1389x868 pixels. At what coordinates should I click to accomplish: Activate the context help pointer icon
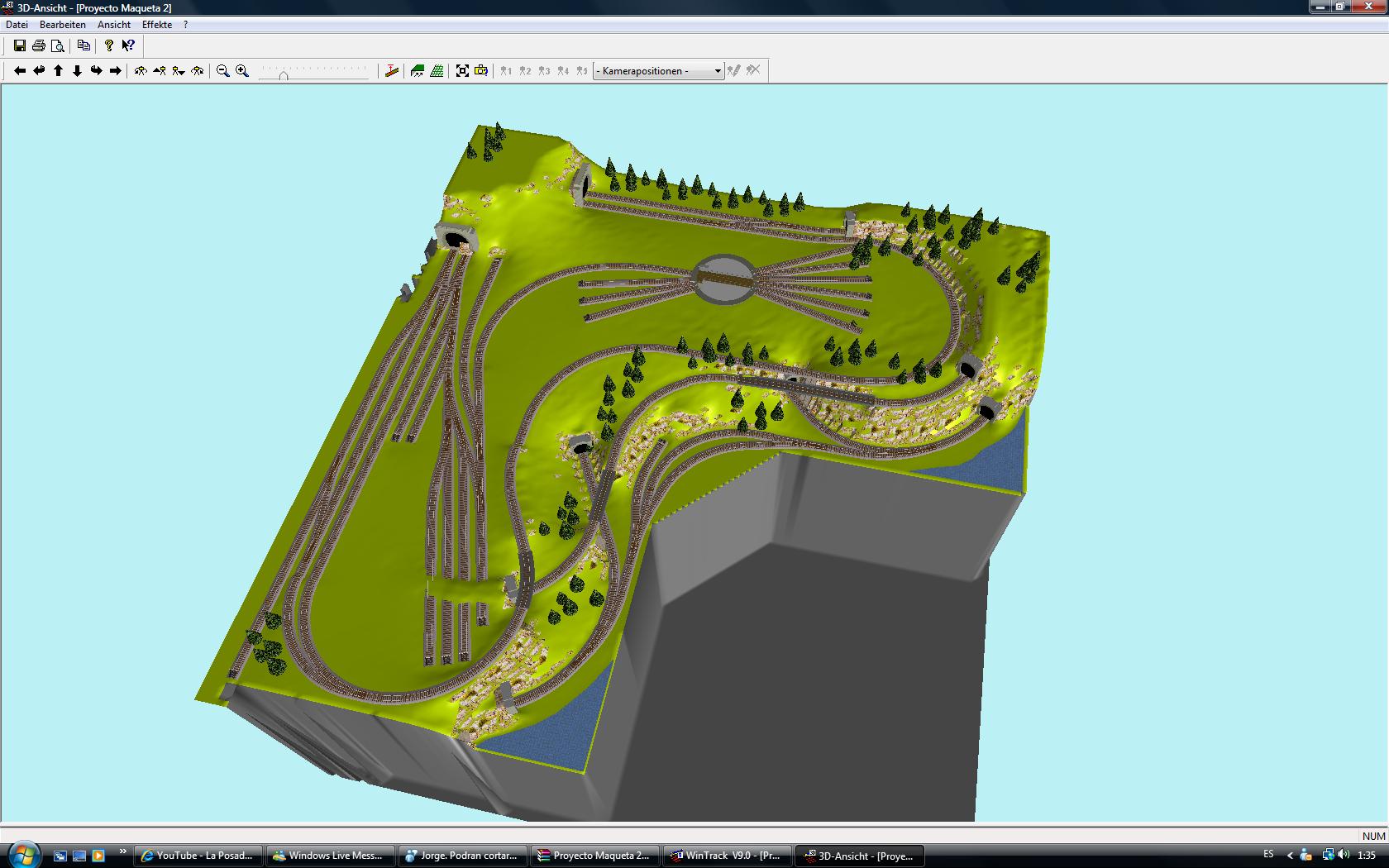pos(128,45)
